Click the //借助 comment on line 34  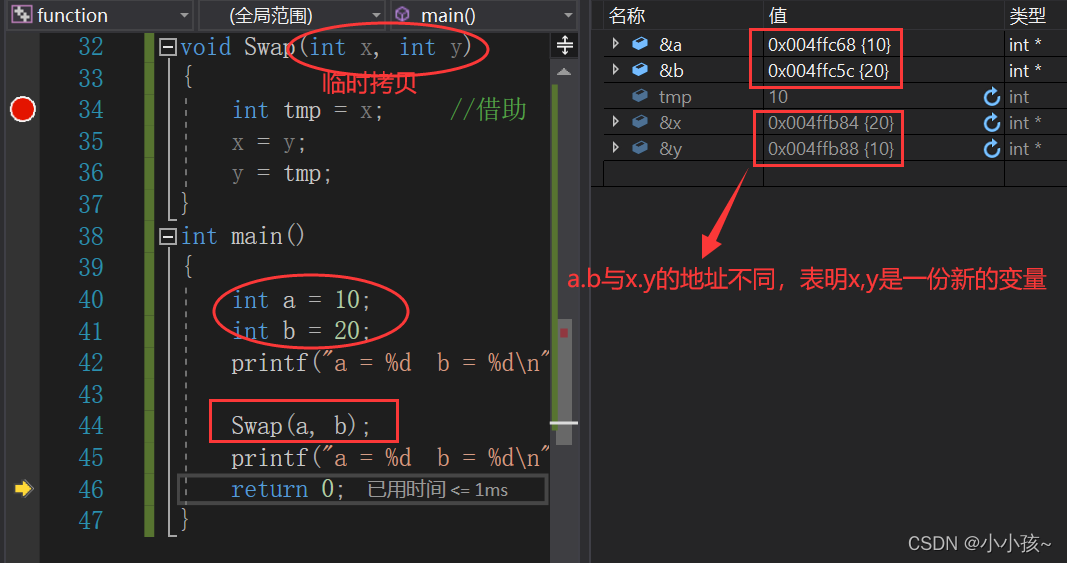pyautogui.click(x=488, y=110)
